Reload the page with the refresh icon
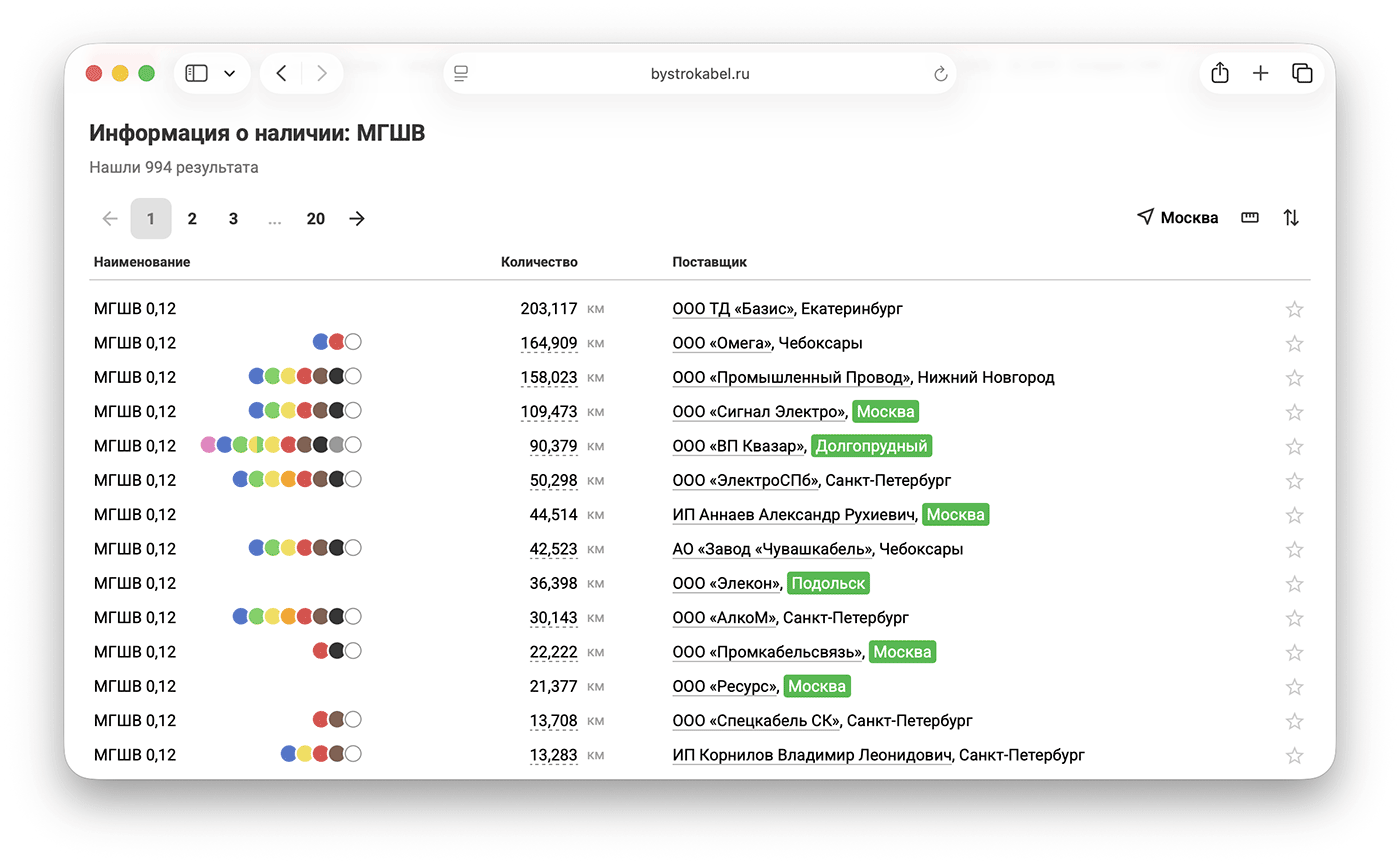The image size is (1400, 864). (939, 74)
